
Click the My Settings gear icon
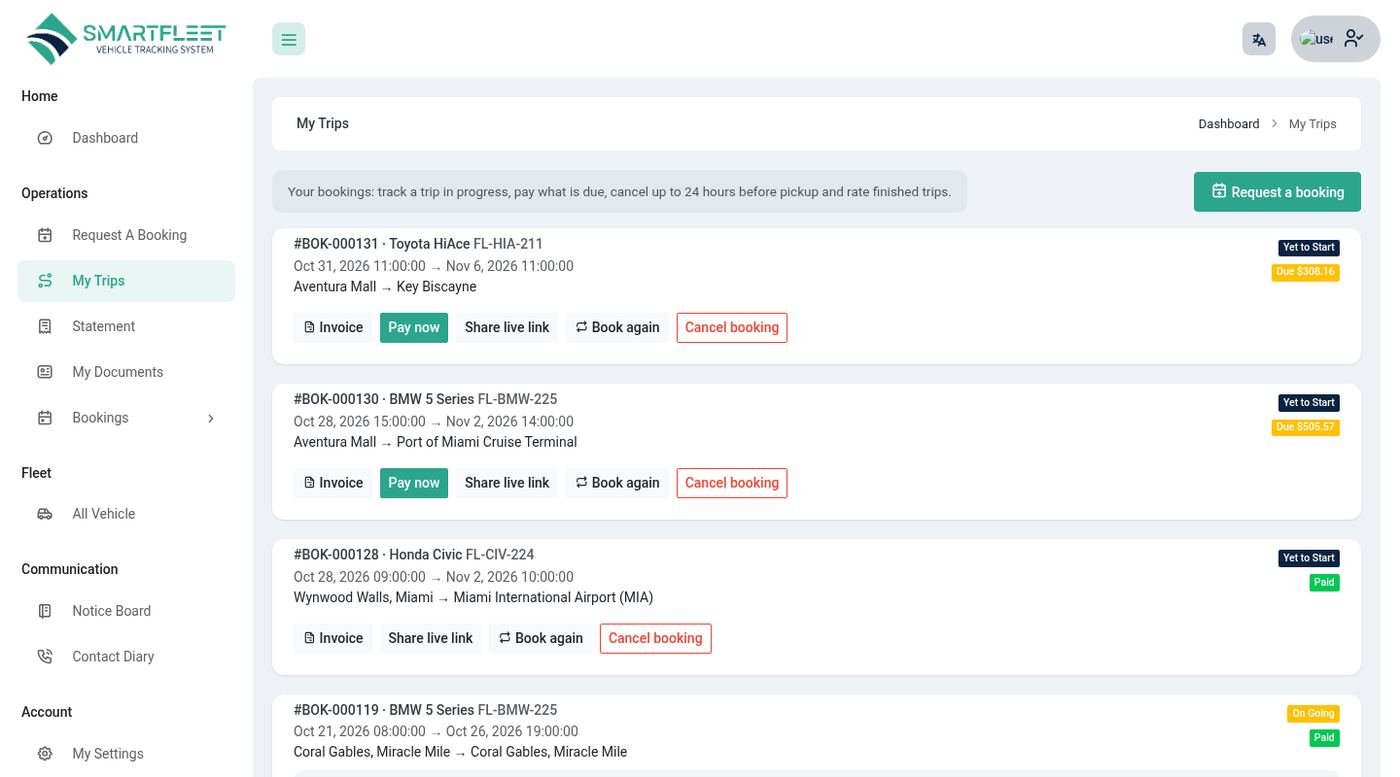(45, 754)
